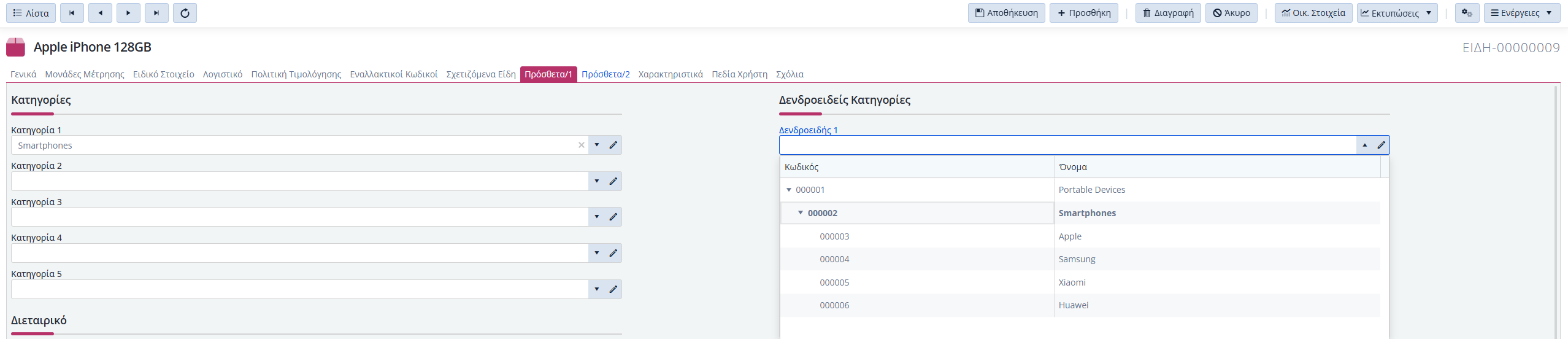The height and width of the screenshot is (339, 1568).
Task: Clear the Smartphones value in Κατηγορία 1
Action: pos(582,146)
